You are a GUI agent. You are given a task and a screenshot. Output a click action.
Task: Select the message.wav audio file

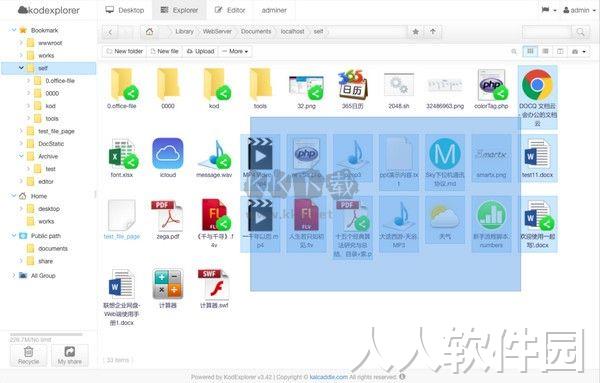(x=214, y=155)
